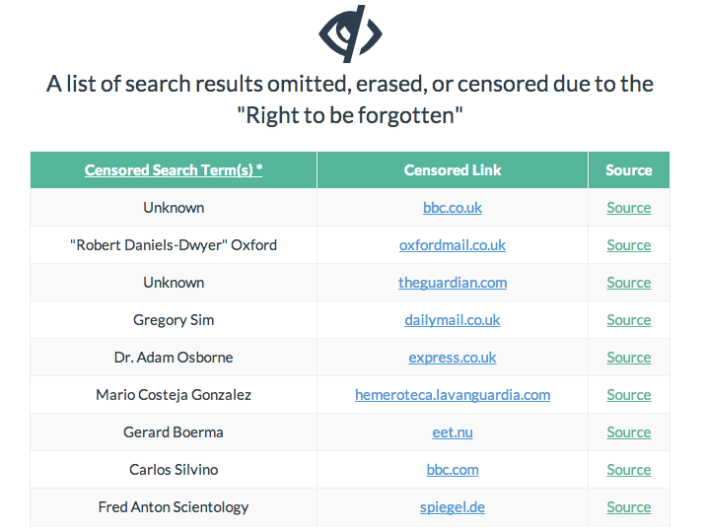Click the Source column header
This screenshot has width=704, height=528.
628,170
